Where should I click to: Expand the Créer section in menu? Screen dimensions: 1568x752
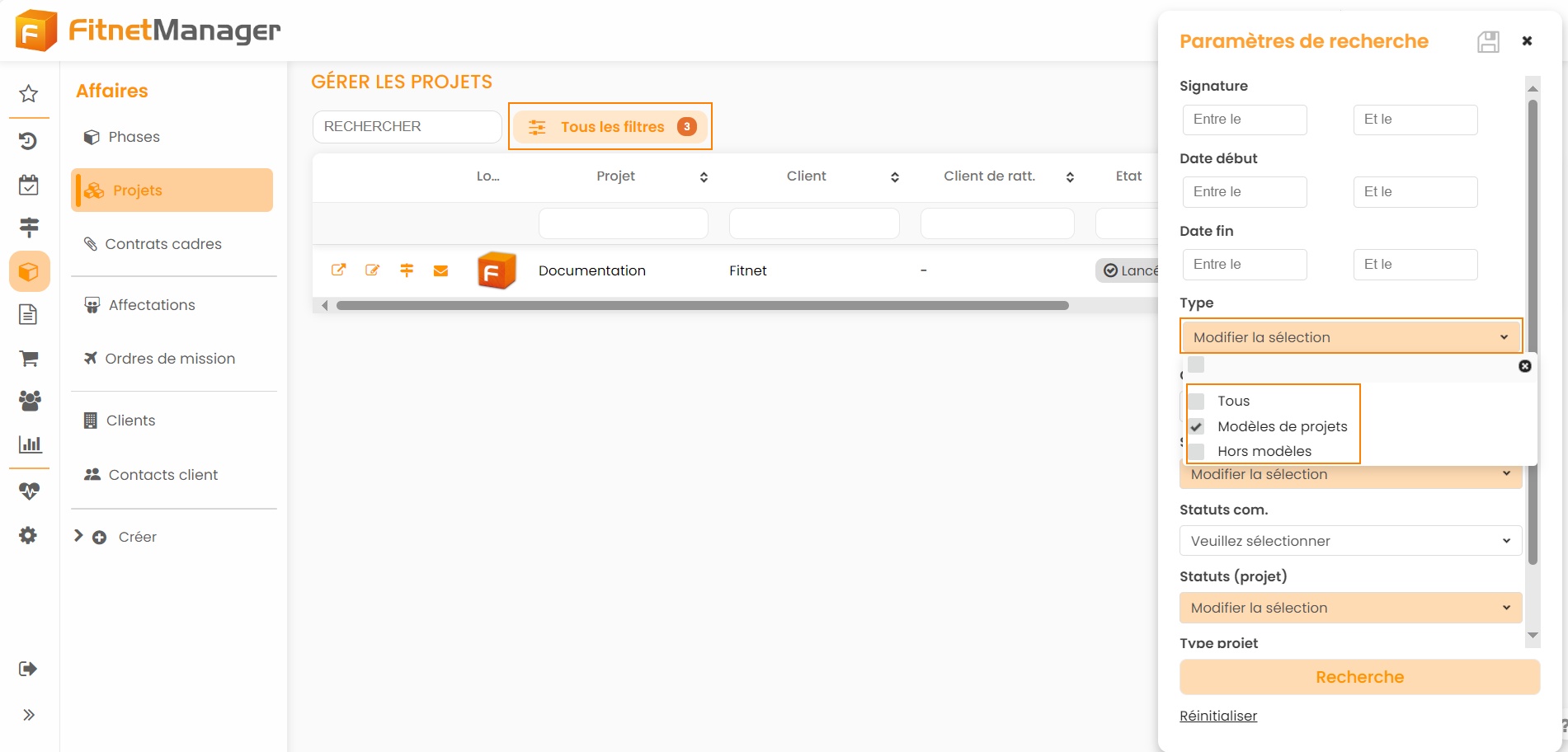point(78,537)
